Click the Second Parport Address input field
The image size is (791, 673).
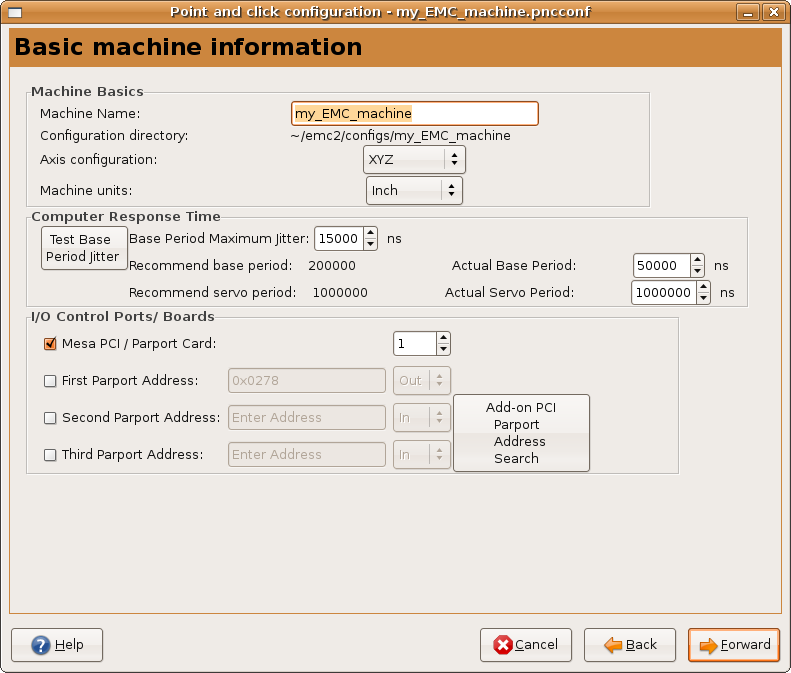click(307, 418)
